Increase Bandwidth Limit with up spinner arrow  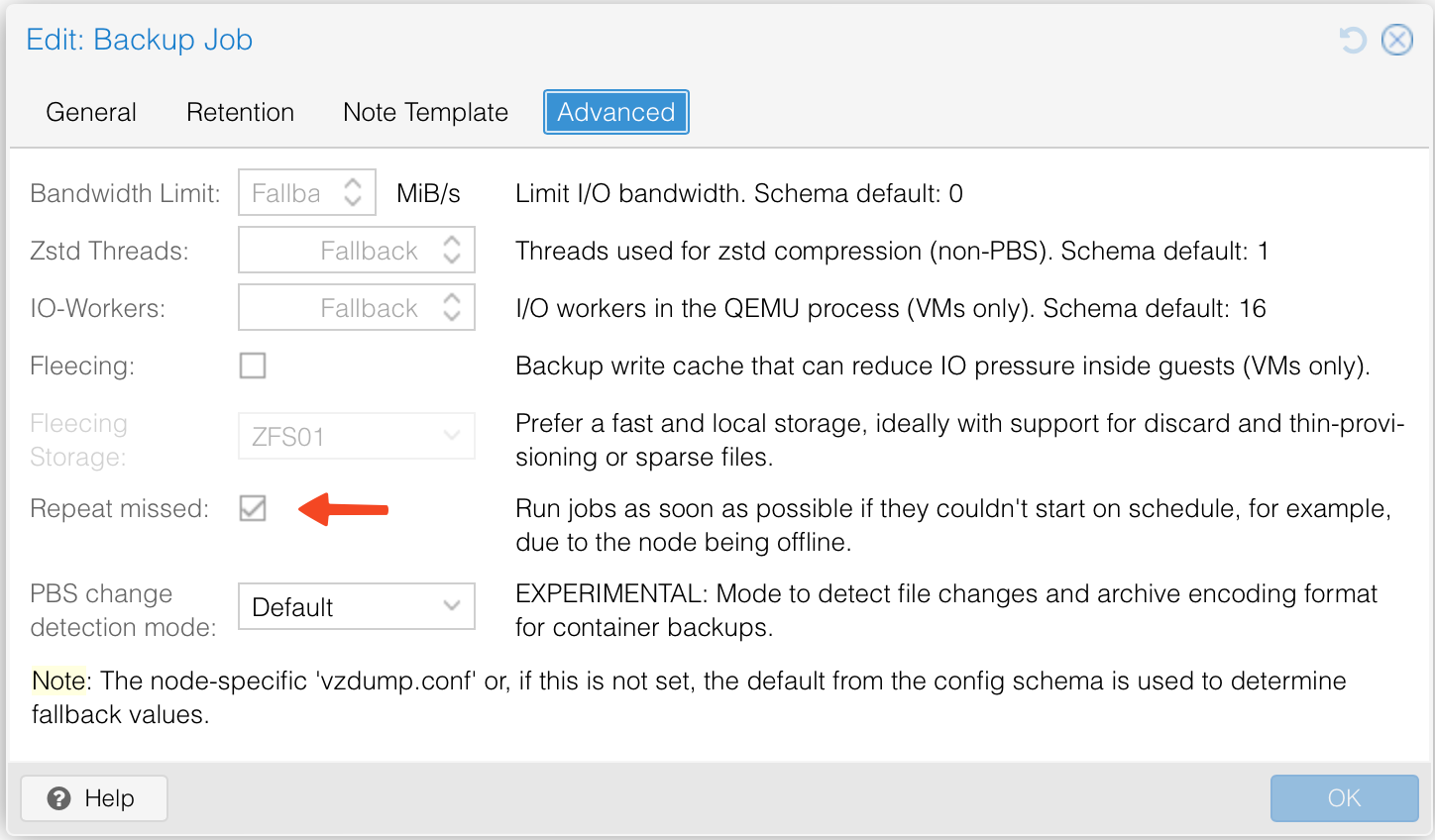353,183
